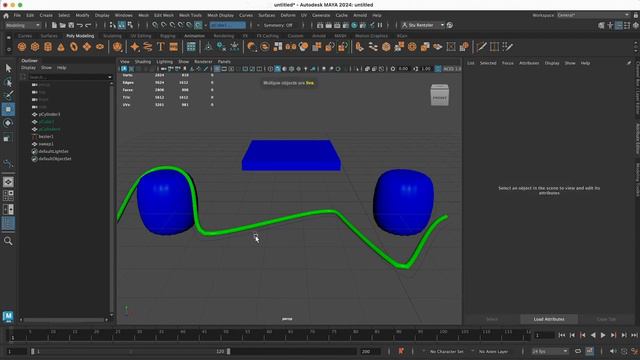640x360 pixels.
Task: Open the Attribute Editor Focus menu
Action: click(507, 63)
